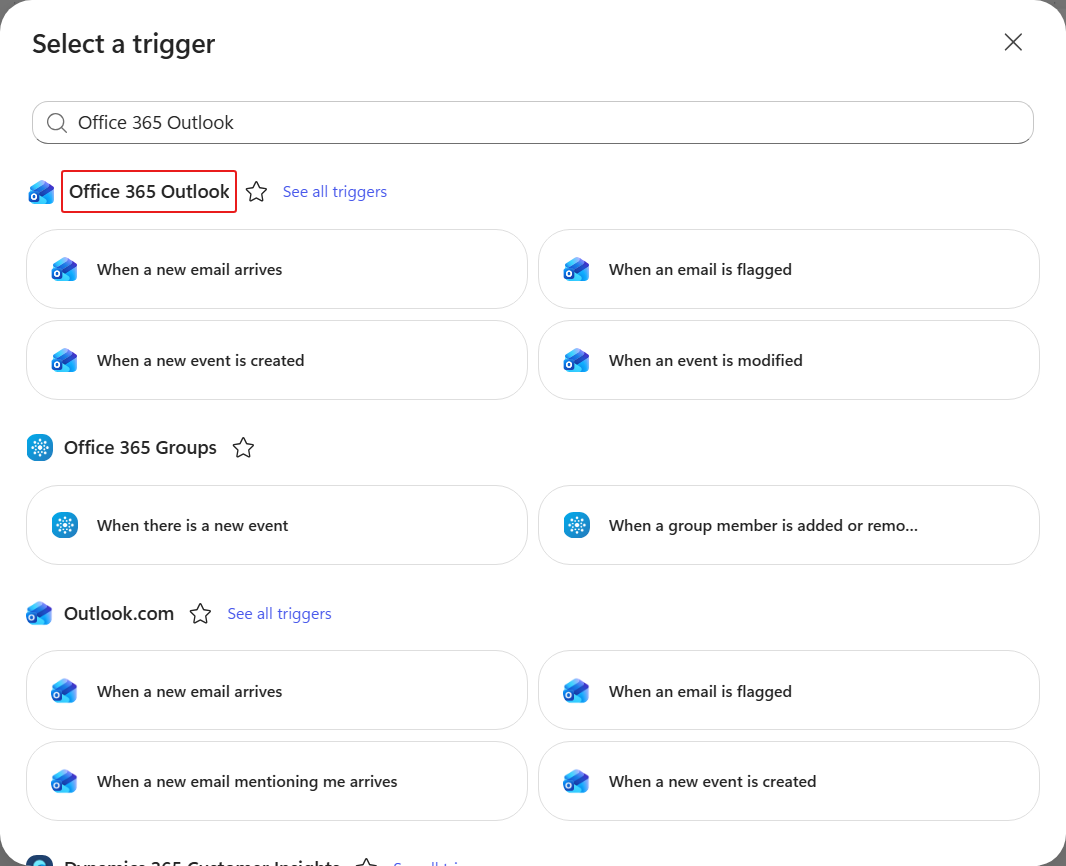Click icon on event is modified card
This screenshot has width=1066, height=866.
pos(577,360)
